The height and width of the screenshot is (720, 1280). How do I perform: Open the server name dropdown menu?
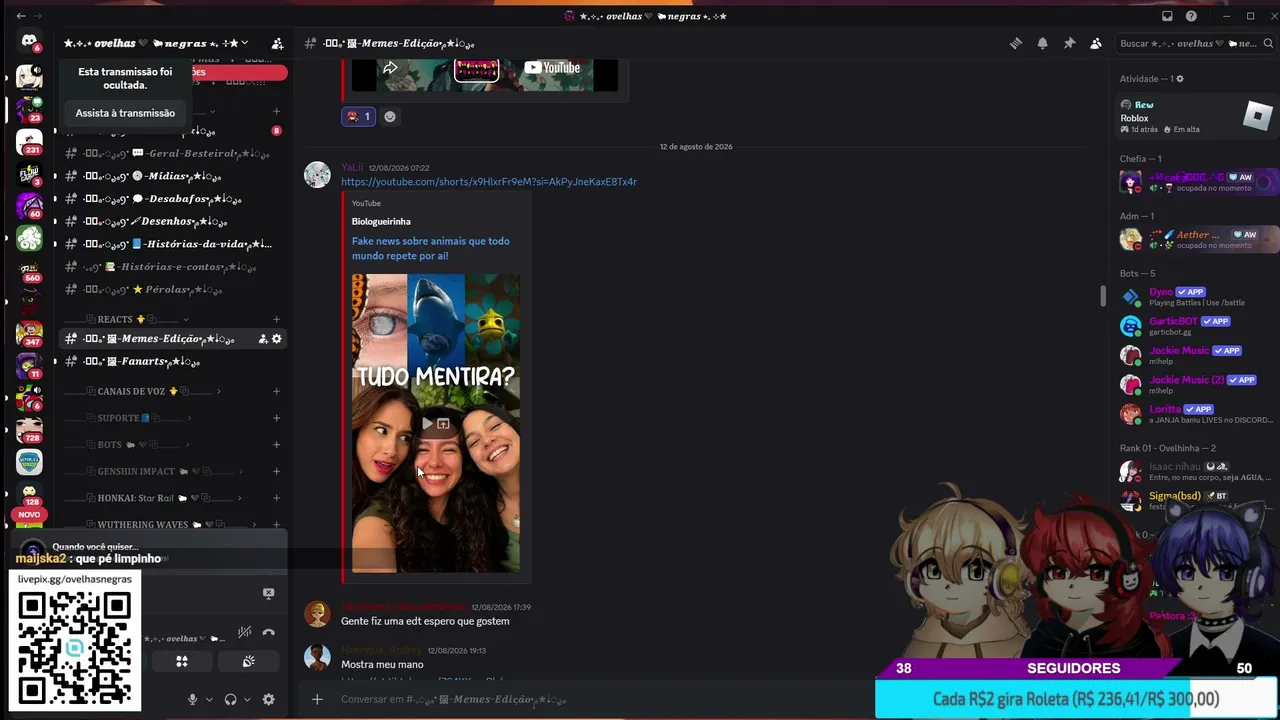pyautogui.click(x=156, y=43)
